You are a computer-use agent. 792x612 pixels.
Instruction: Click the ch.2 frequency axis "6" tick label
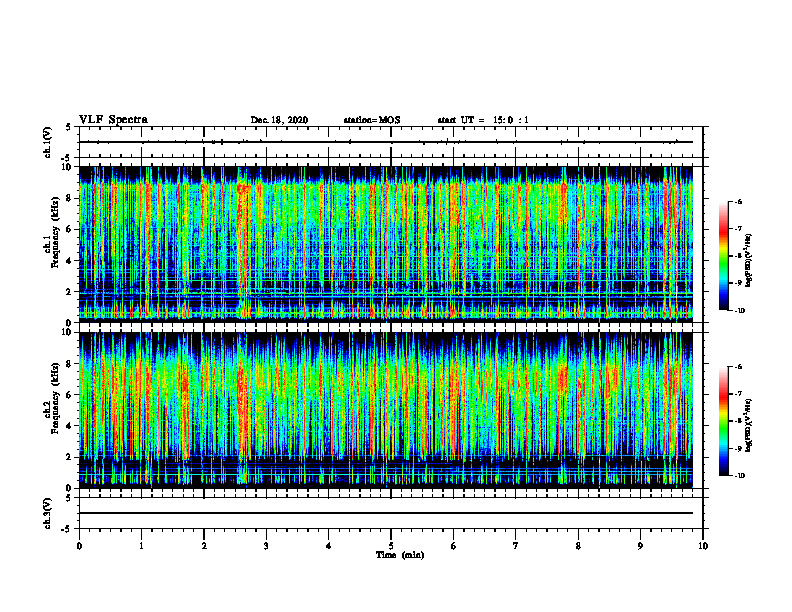pos(70,395)
